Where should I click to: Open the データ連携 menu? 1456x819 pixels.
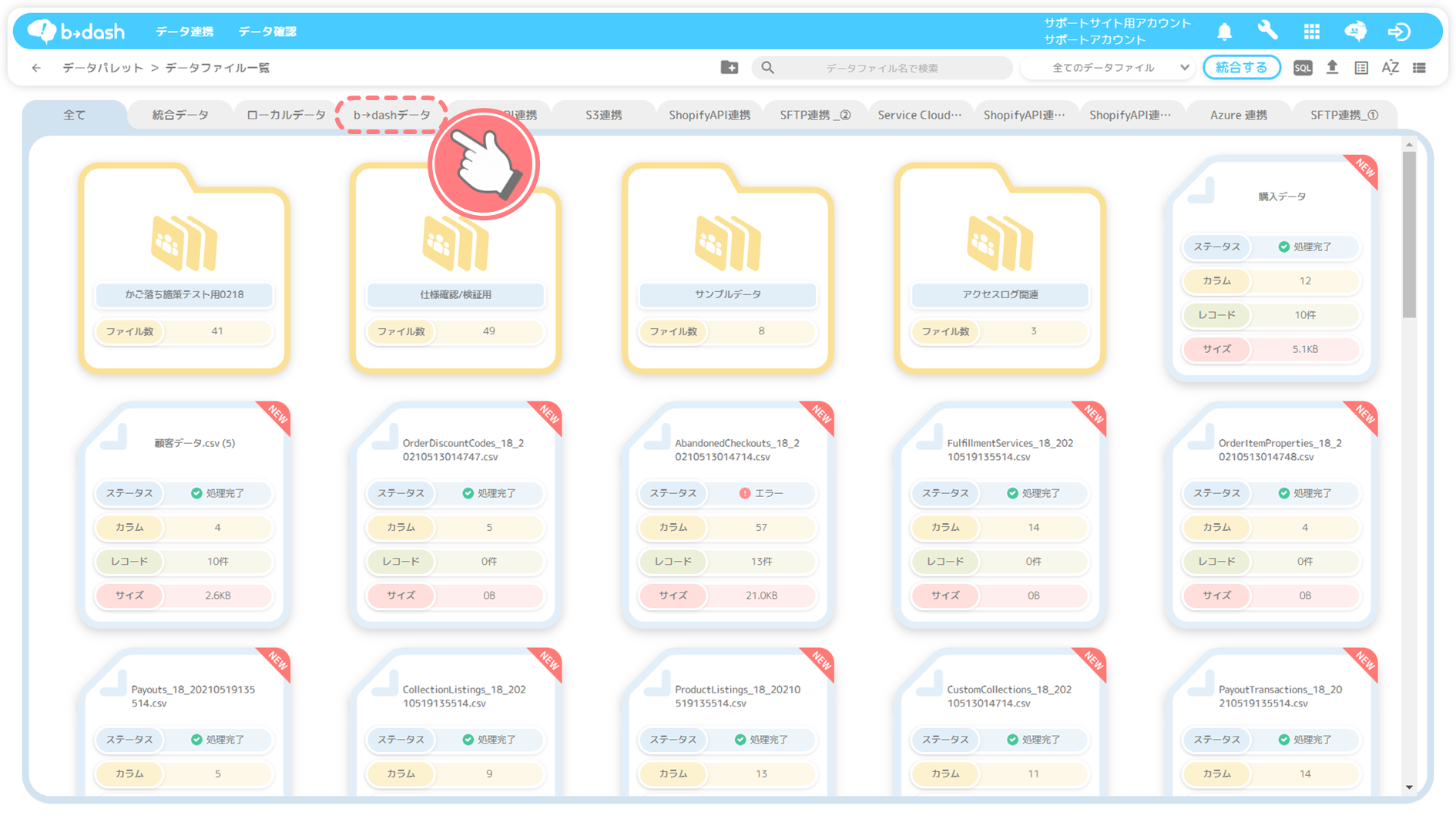click(x=185, y=32)
